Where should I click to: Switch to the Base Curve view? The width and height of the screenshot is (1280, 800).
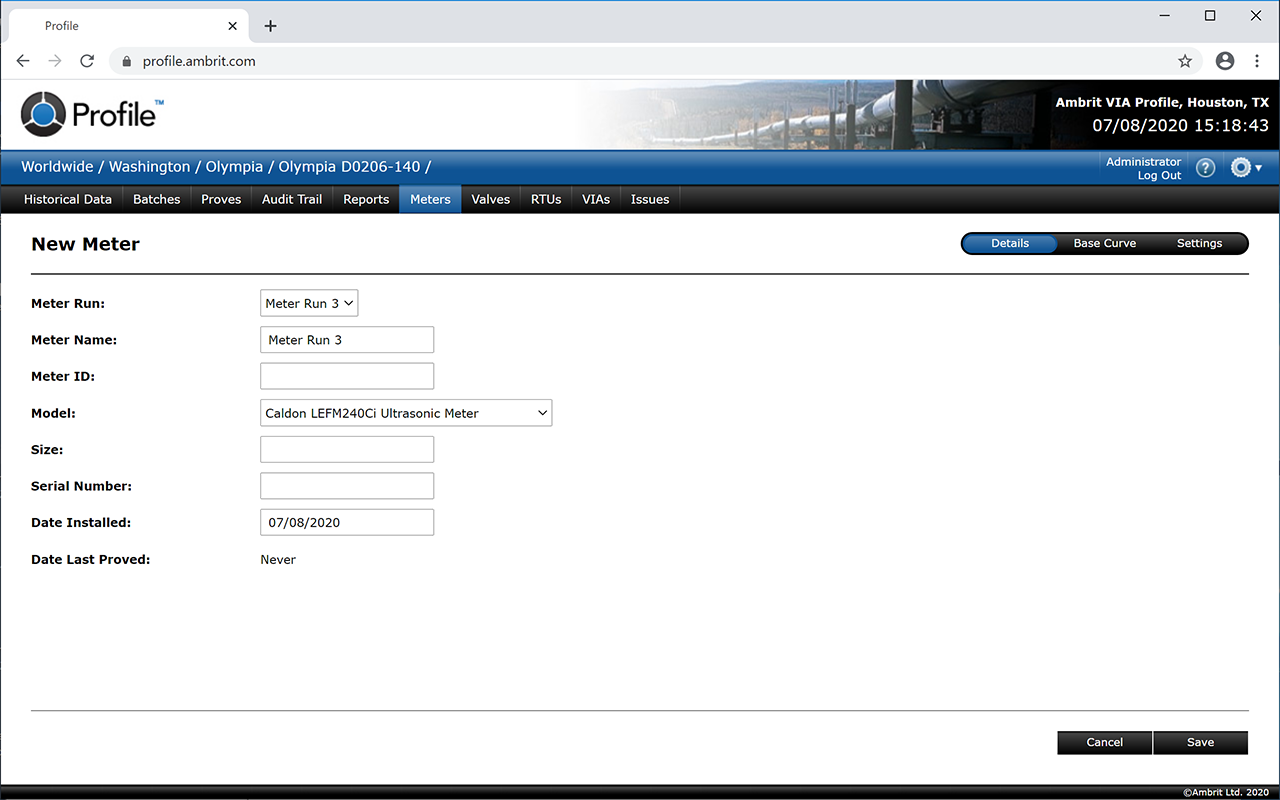pyautogui.click(x=1104, y=243)
